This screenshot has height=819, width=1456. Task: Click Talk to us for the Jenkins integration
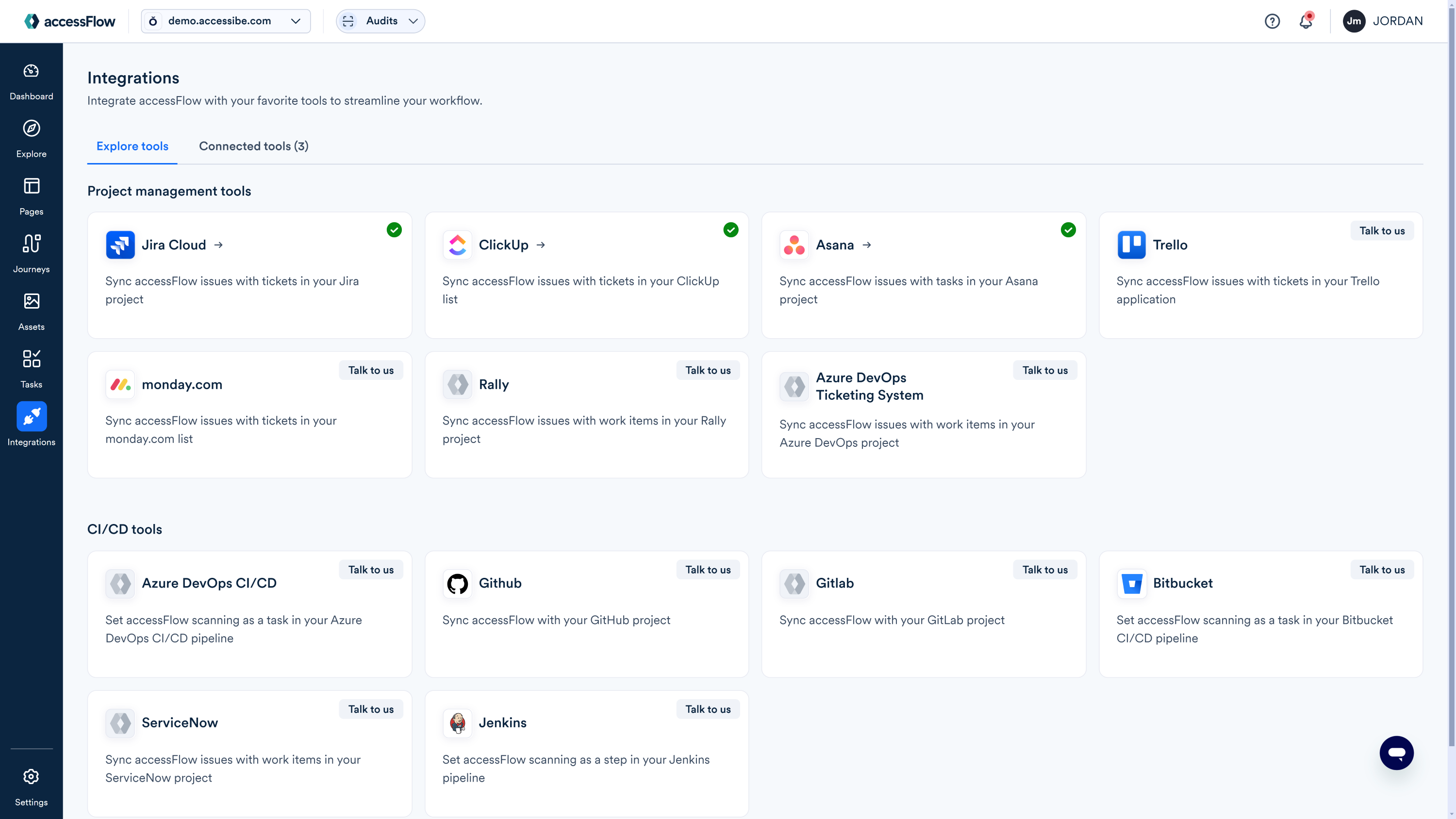(708, 709)
